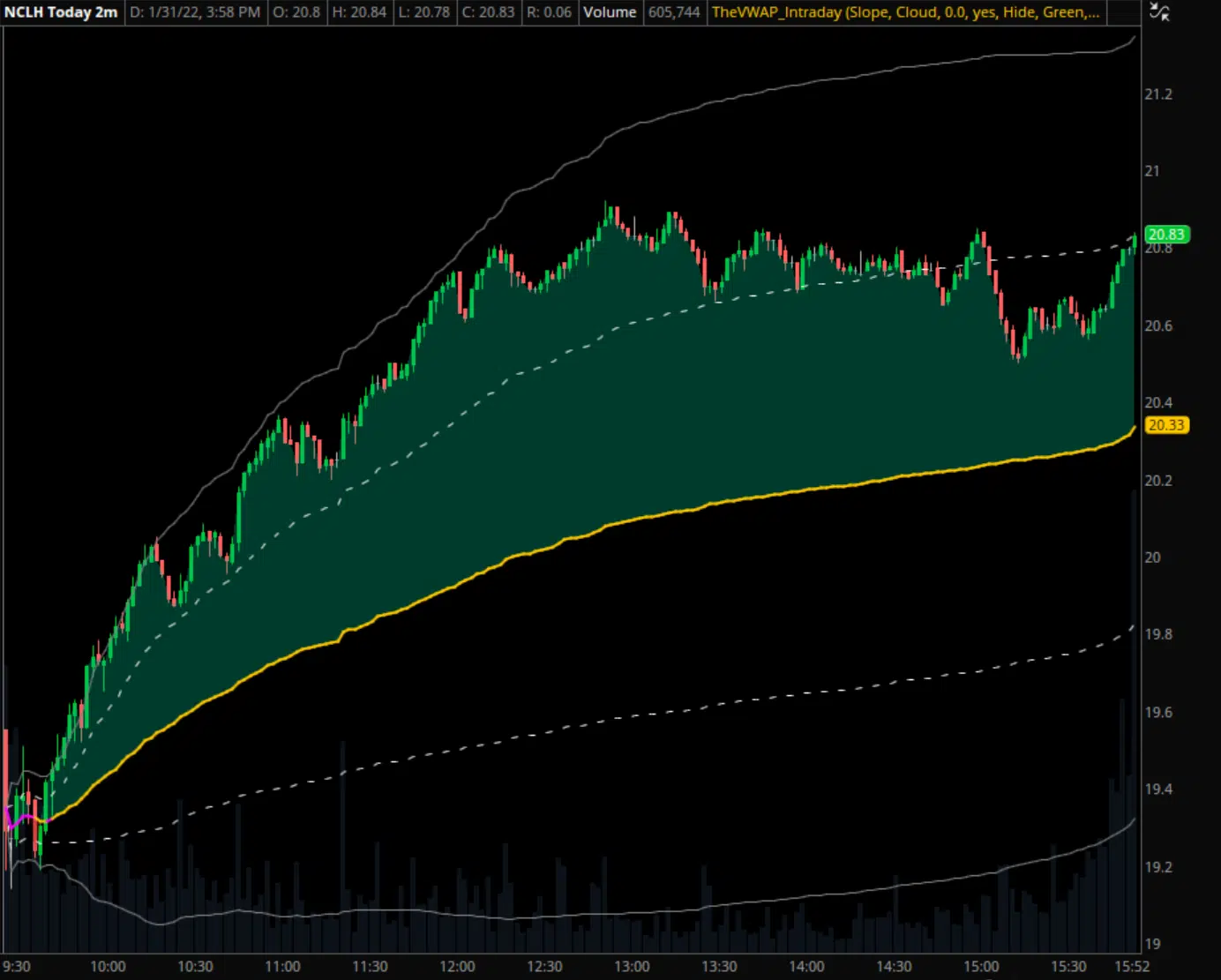Click the 20.6 price axis label
The height and width of the screenshot is (980, 1221).
[1158, 326]
